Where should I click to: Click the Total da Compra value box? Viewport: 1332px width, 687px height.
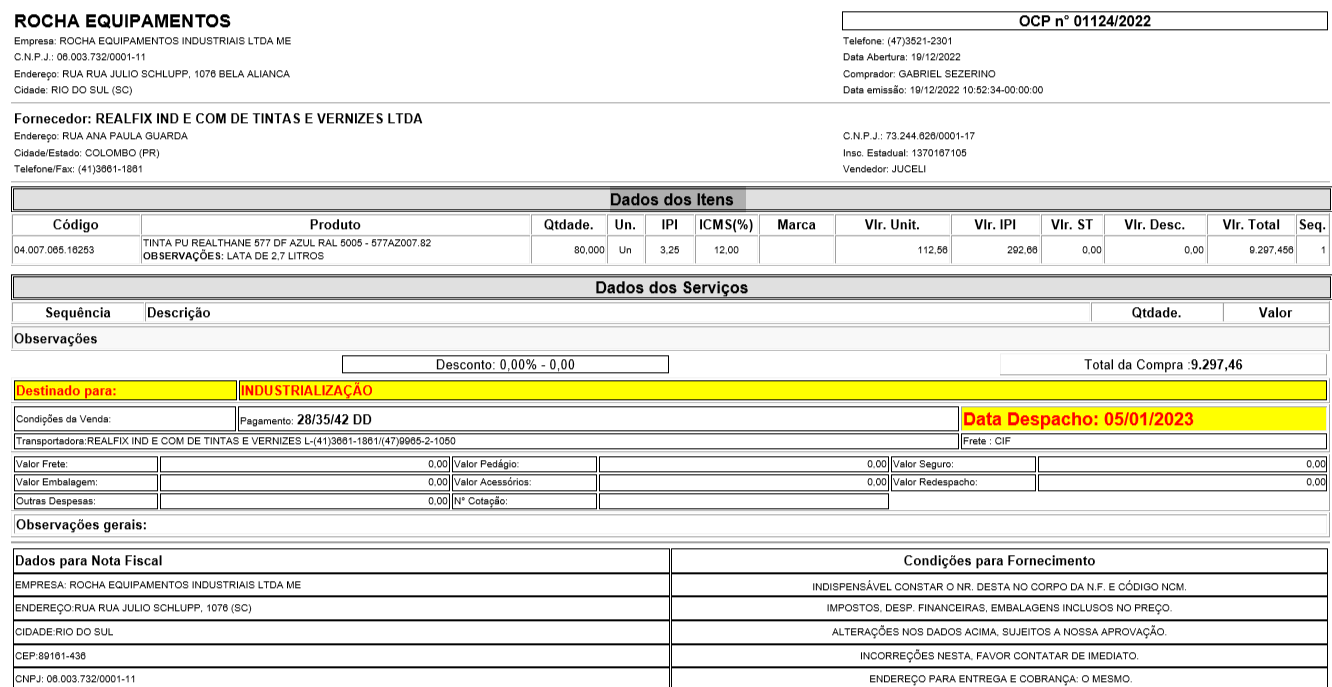tap(1163, 365)
